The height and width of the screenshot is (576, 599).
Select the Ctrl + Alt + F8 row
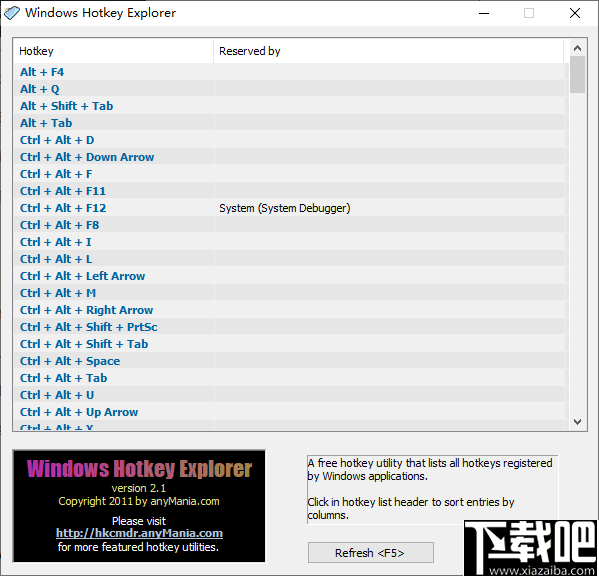pyautogui.click(x=291, y=225)
